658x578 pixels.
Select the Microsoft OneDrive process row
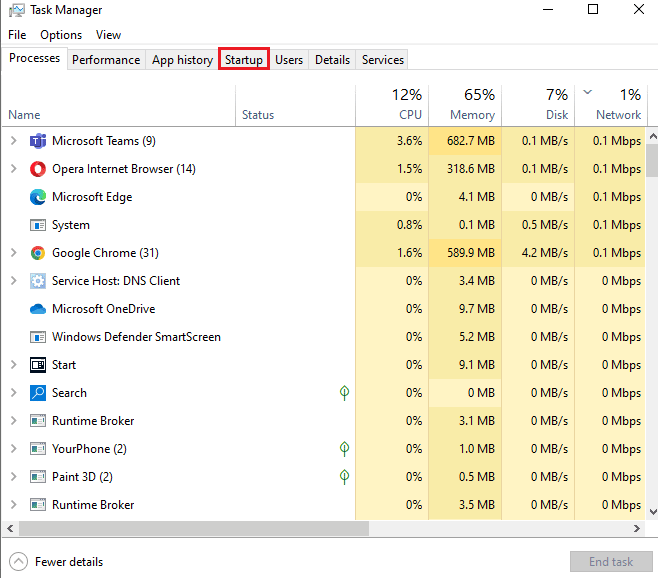324,309
